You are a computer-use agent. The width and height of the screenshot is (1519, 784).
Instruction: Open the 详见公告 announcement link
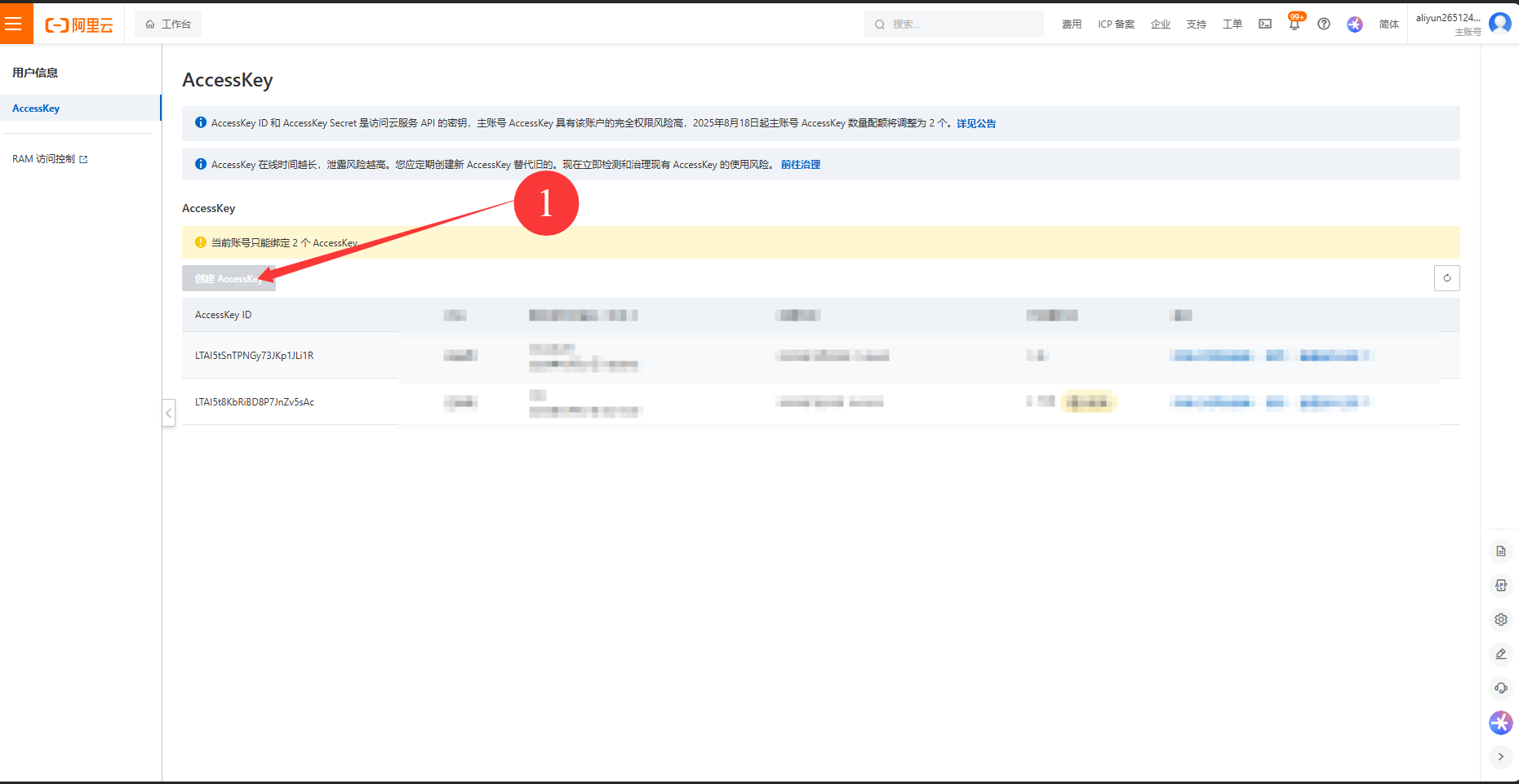(975, 124)
